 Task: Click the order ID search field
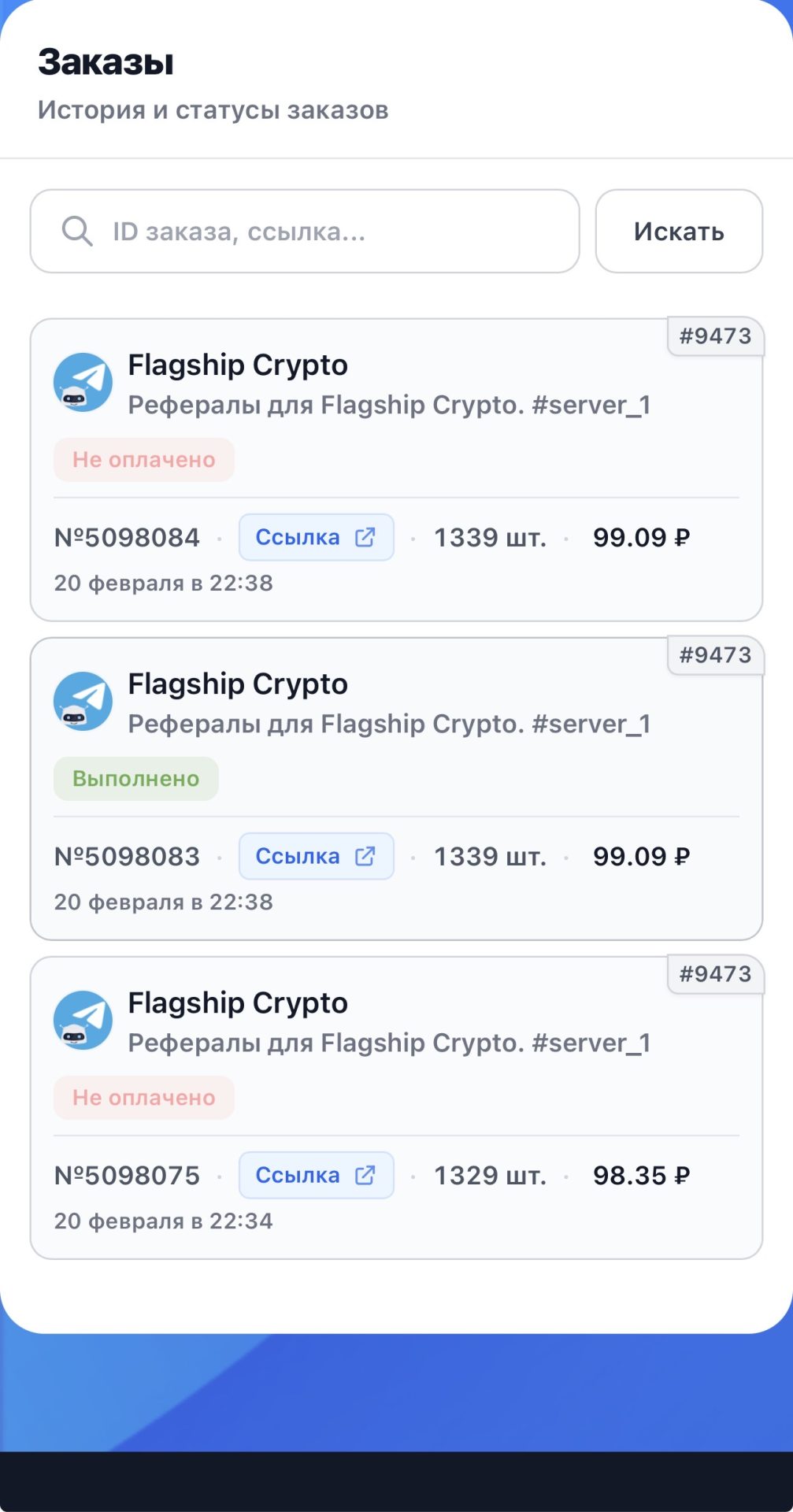click(x=331, y=232)
